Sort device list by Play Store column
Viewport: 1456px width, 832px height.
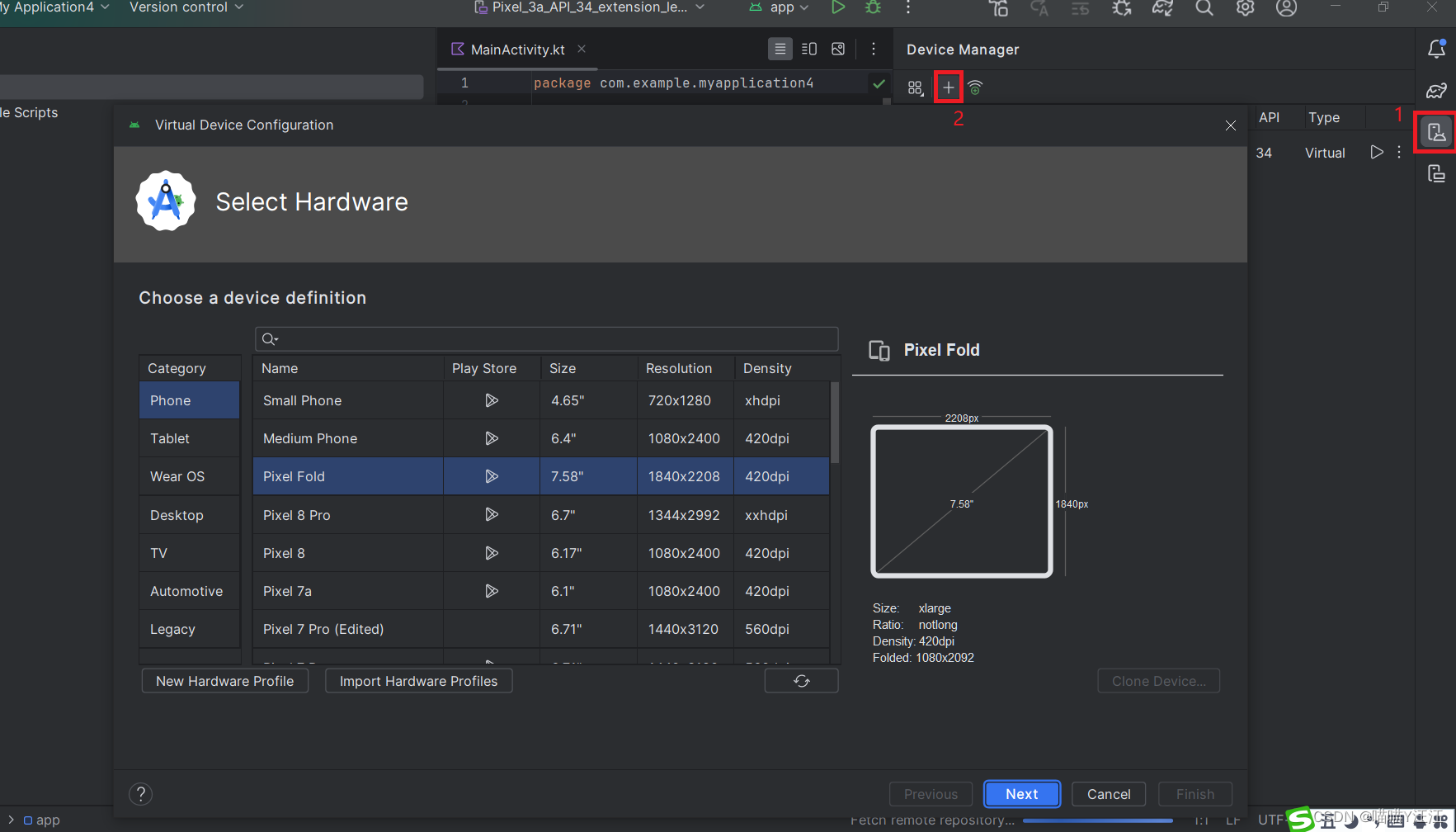(x=492, y=368)
